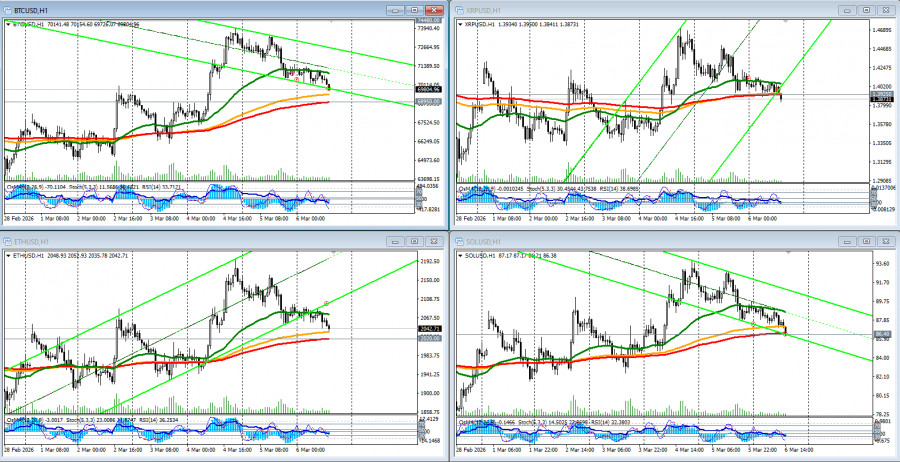Maximize the BTCUSD,H1 chart window
900x462 pixels.
(412, 9)
